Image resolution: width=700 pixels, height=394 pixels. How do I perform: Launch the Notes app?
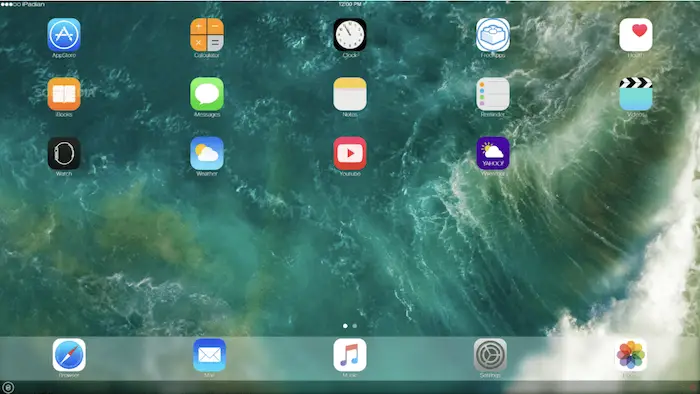point(350,94)
